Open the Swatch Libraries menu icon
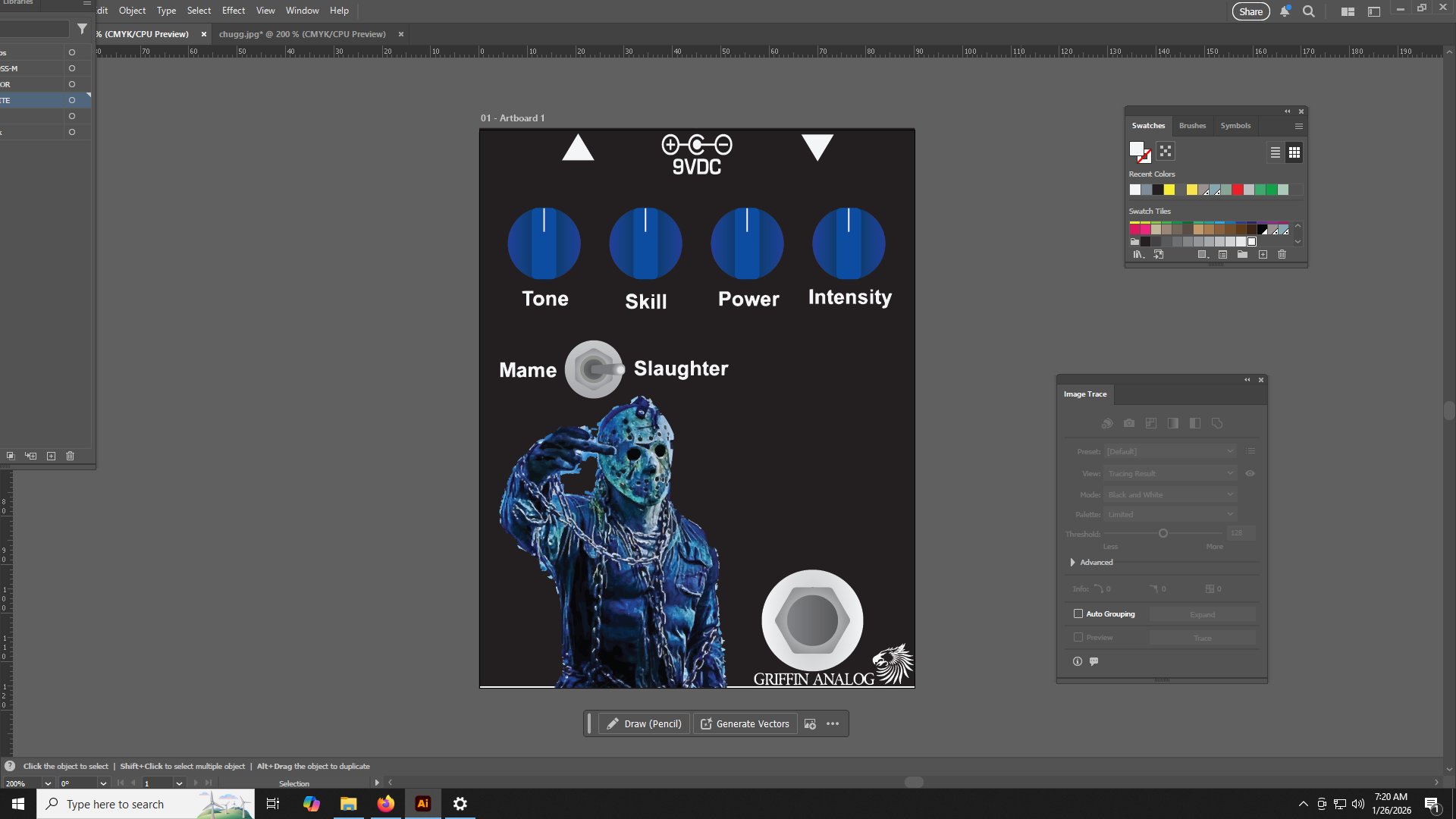The width and height of the screenshot is (1456, 819). click(x=1137, y=255)
